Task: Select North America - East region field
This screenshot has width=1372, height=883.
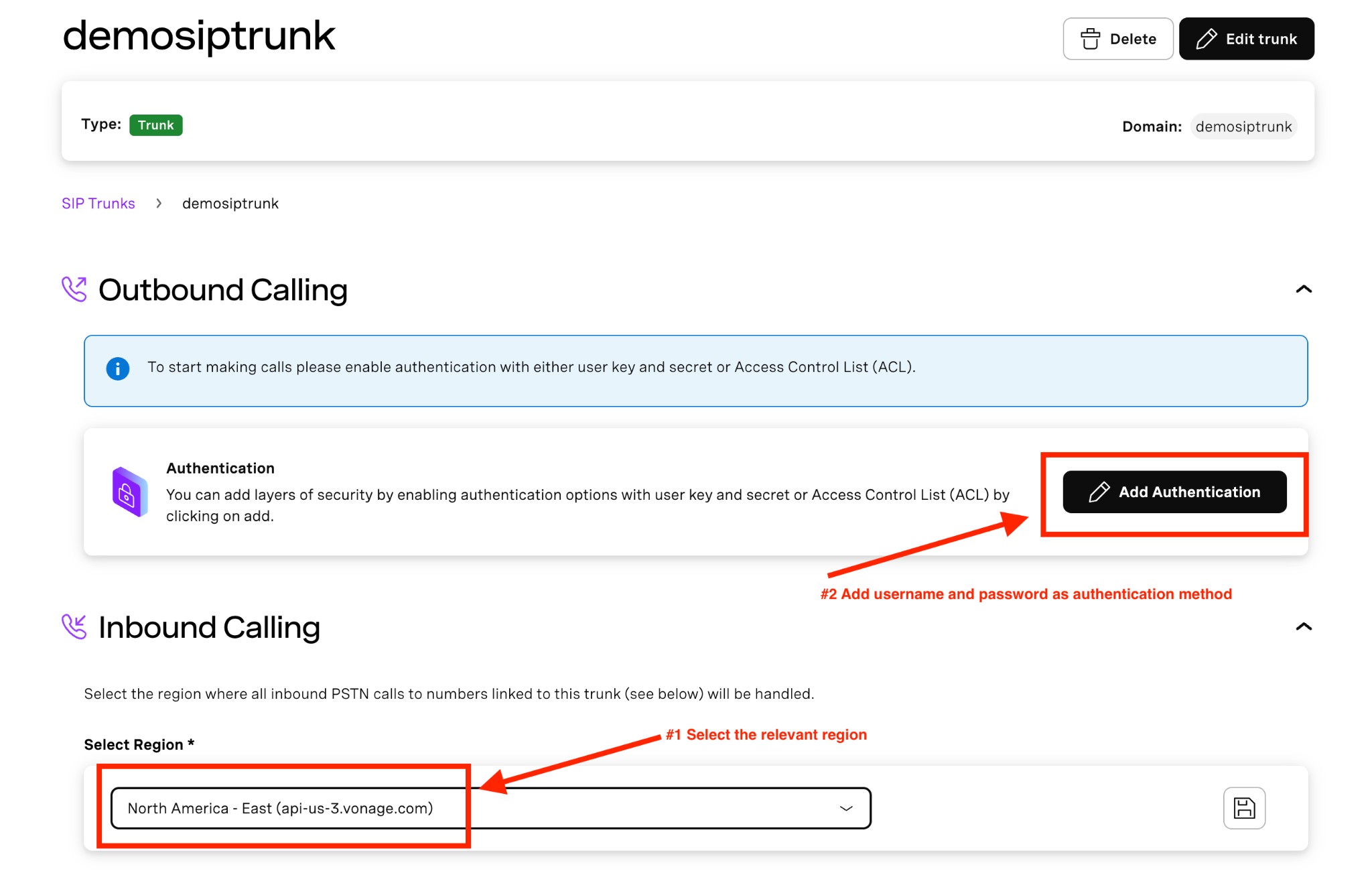Action: pos(281,808)
